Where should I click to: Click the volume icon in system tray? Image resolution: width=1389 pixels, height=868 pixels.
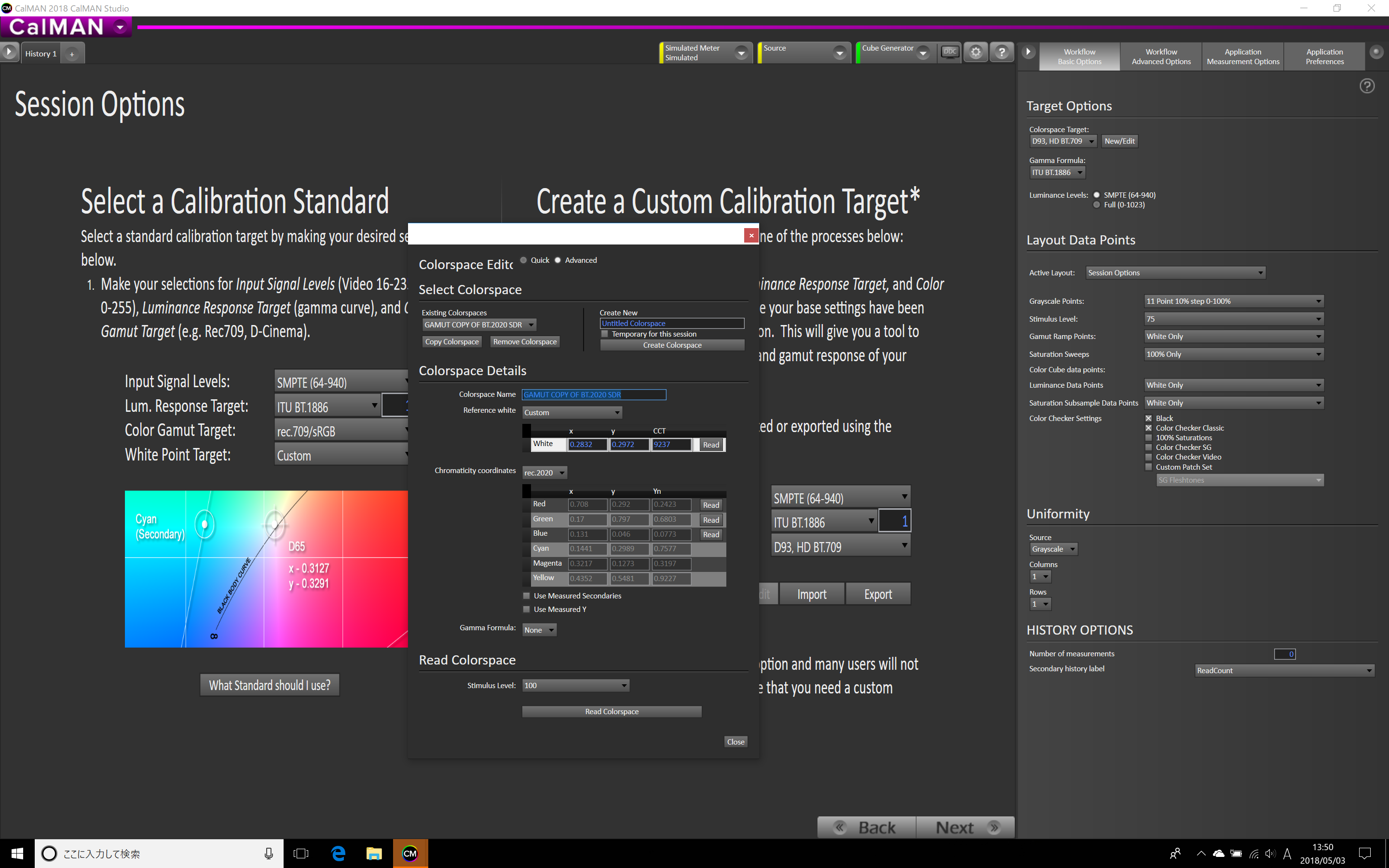click(x=1270, y=854)
